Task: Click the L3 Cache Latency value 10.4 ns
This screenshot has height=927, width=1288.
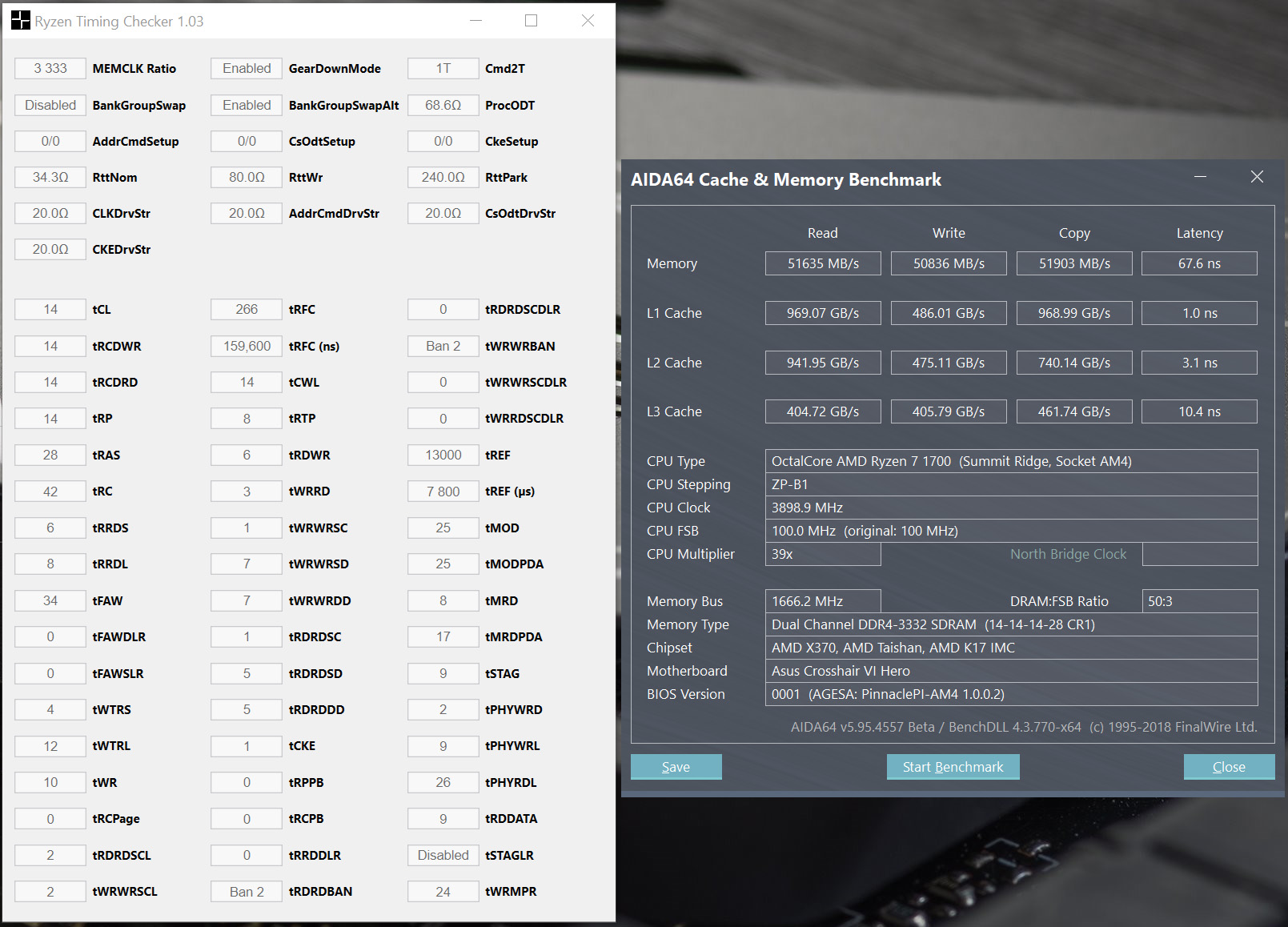Action: point(1199,411)
